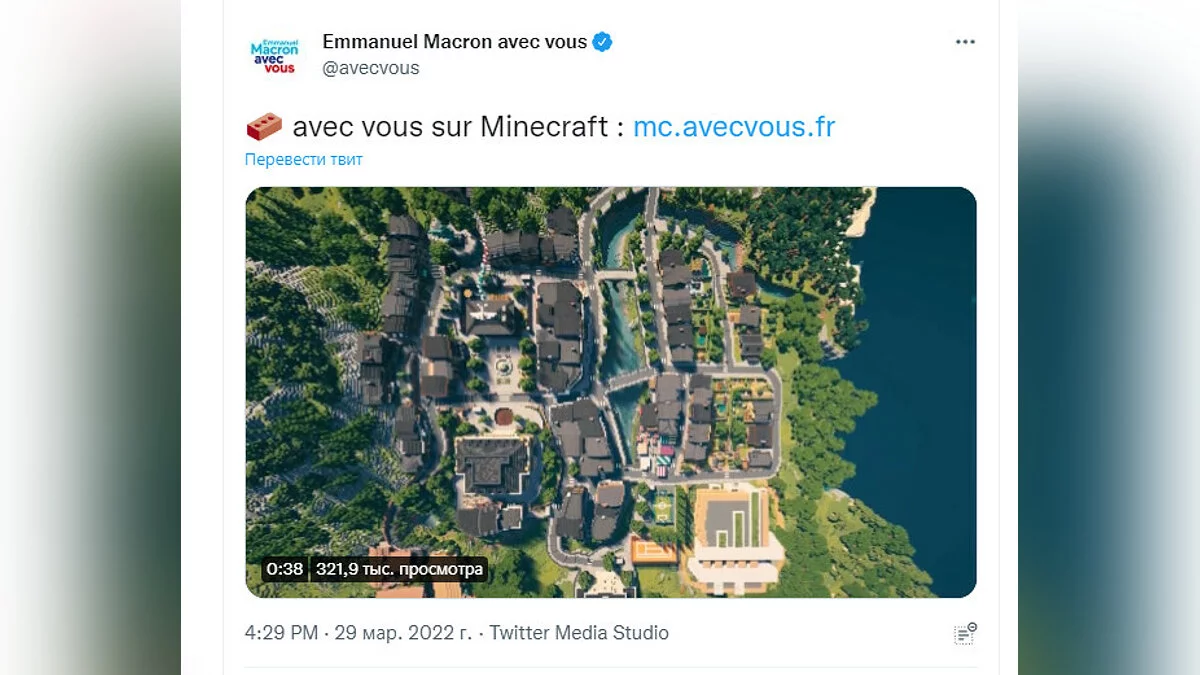Click the red brick emoji
The image size is (1200, 675).
[264, 127]
